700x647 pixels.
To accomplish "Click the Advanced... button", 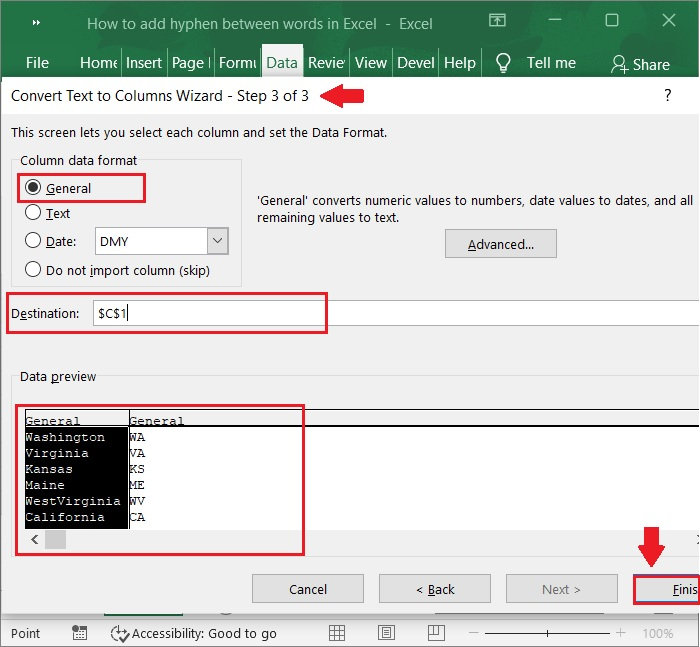I will (500, 244).
